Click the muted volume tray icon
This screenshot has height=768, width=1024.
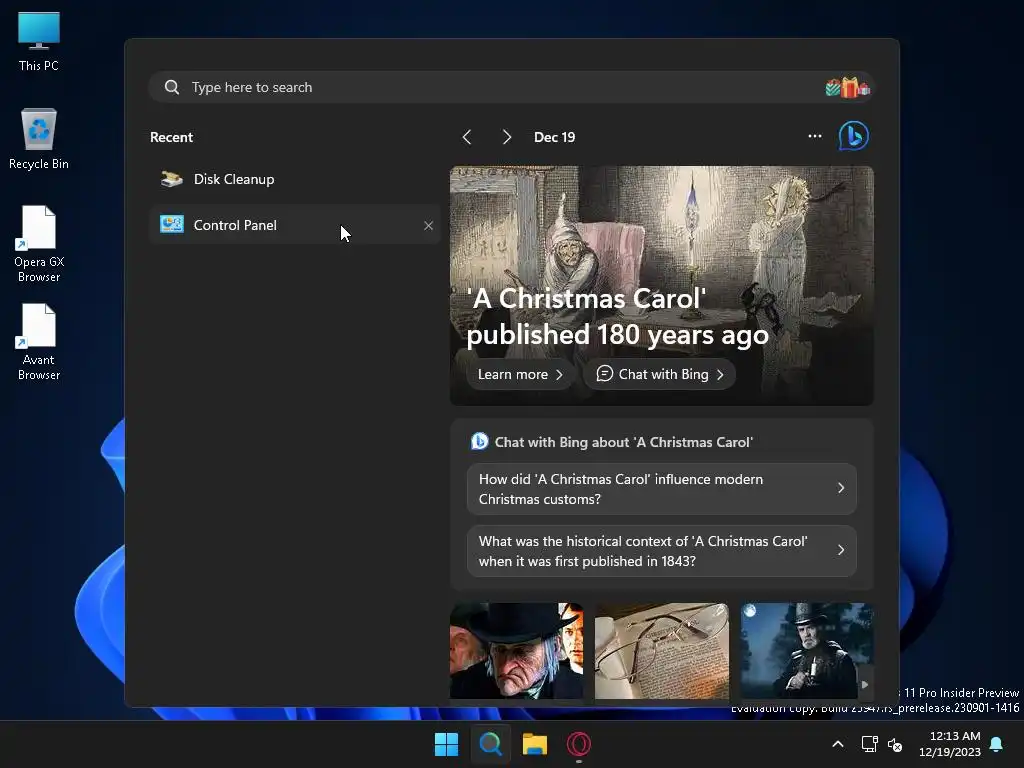click(895, 744)
